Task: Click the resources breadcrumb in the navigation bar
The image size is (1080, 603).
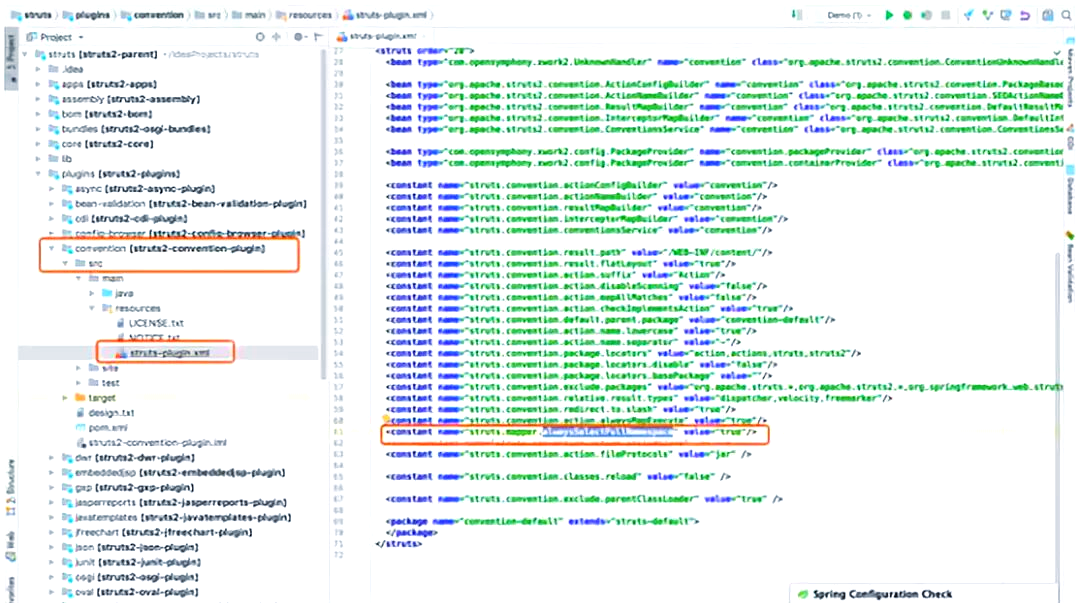Action: coord(304,15)
